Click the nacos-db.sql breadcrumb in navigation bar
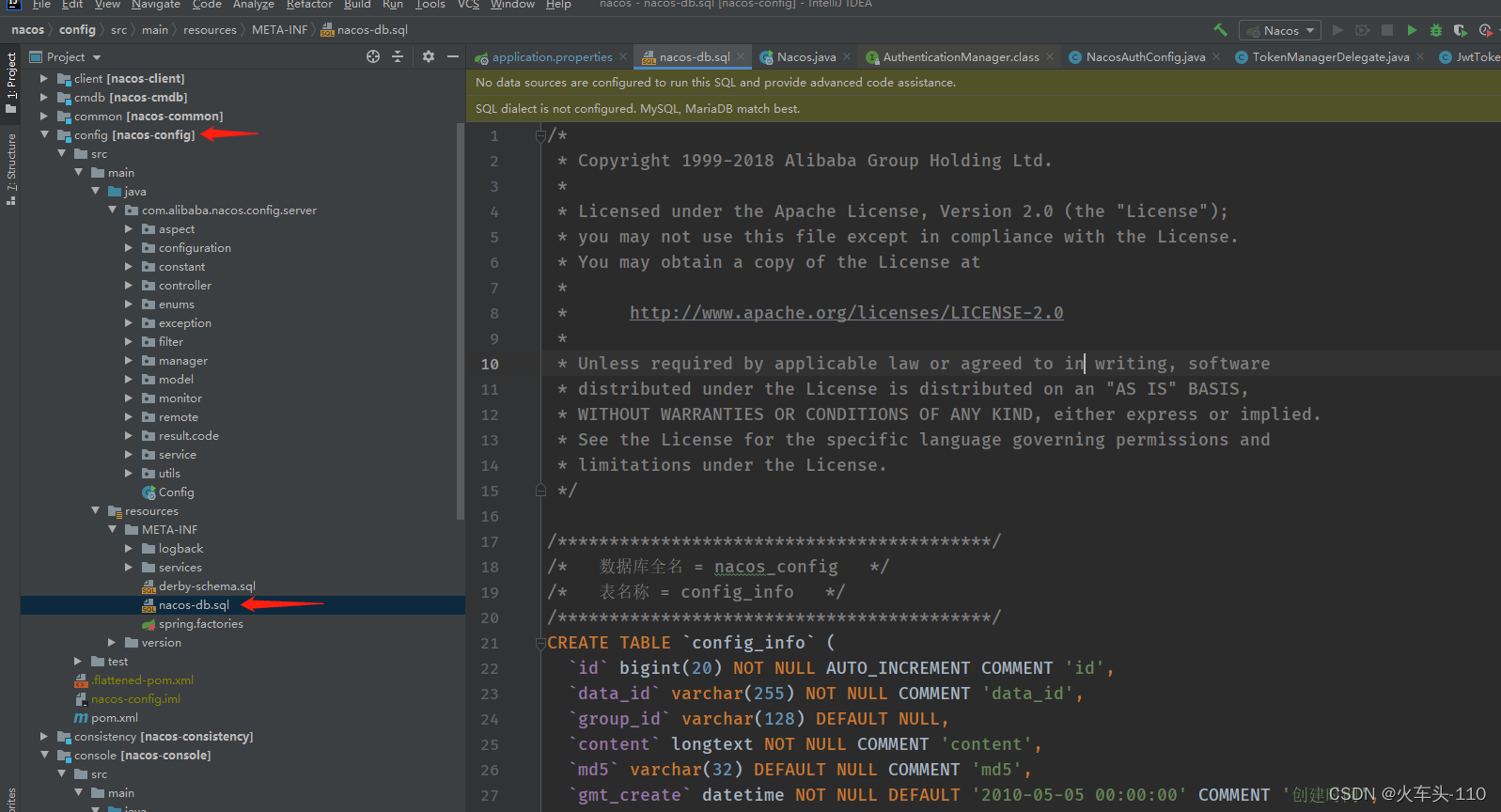Screen dimensions: 1501x812 (365, 30)
